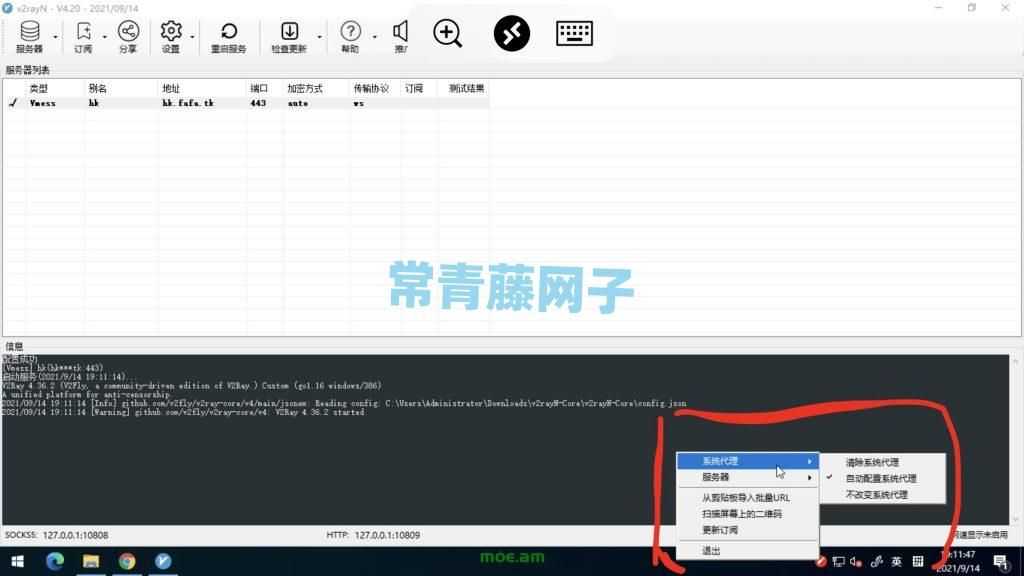This screenshot has height=576, width=1024.
Task: Click the 订阅 (Subscription) toolbar icon
Action: coord(84,33)
